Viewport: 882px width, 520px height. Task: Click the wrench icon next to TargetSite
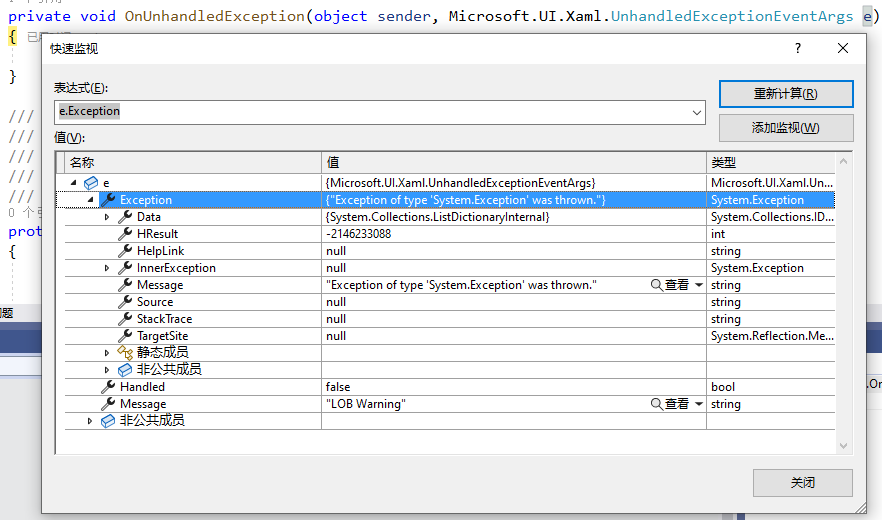click(125, 336)
